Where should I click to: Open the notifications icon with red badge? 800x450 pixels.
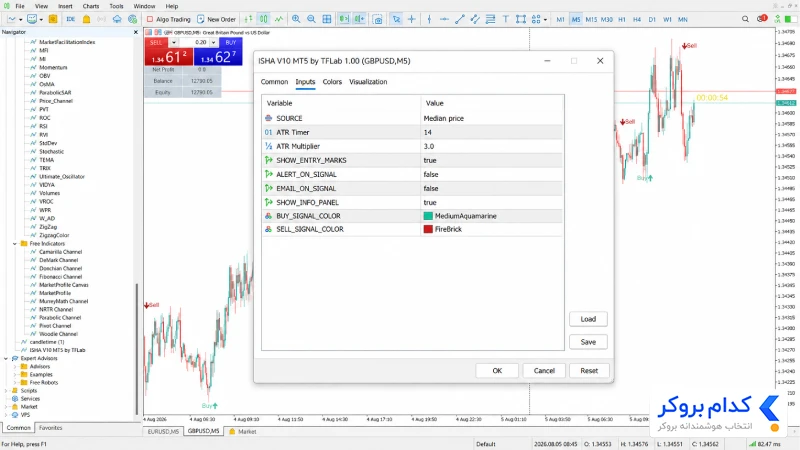pyautogui.click(x=762, y=19)
